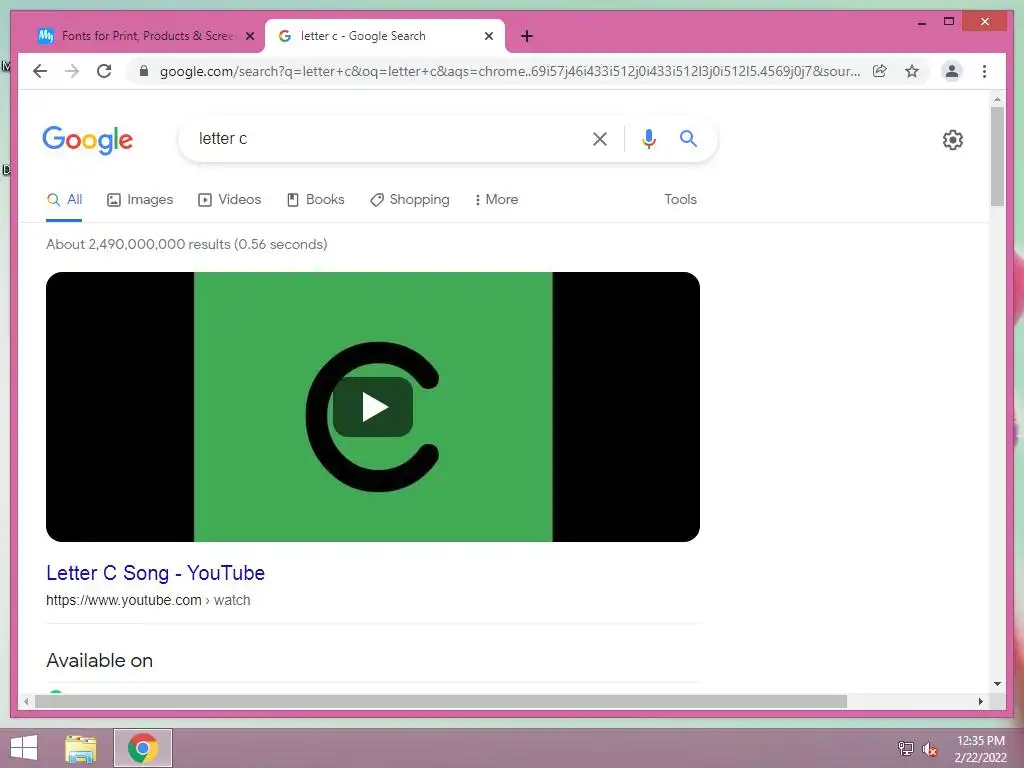1024x768 pixels.
Task: Open the Chrome three-dot menu
Action: [x=984, y=71]
